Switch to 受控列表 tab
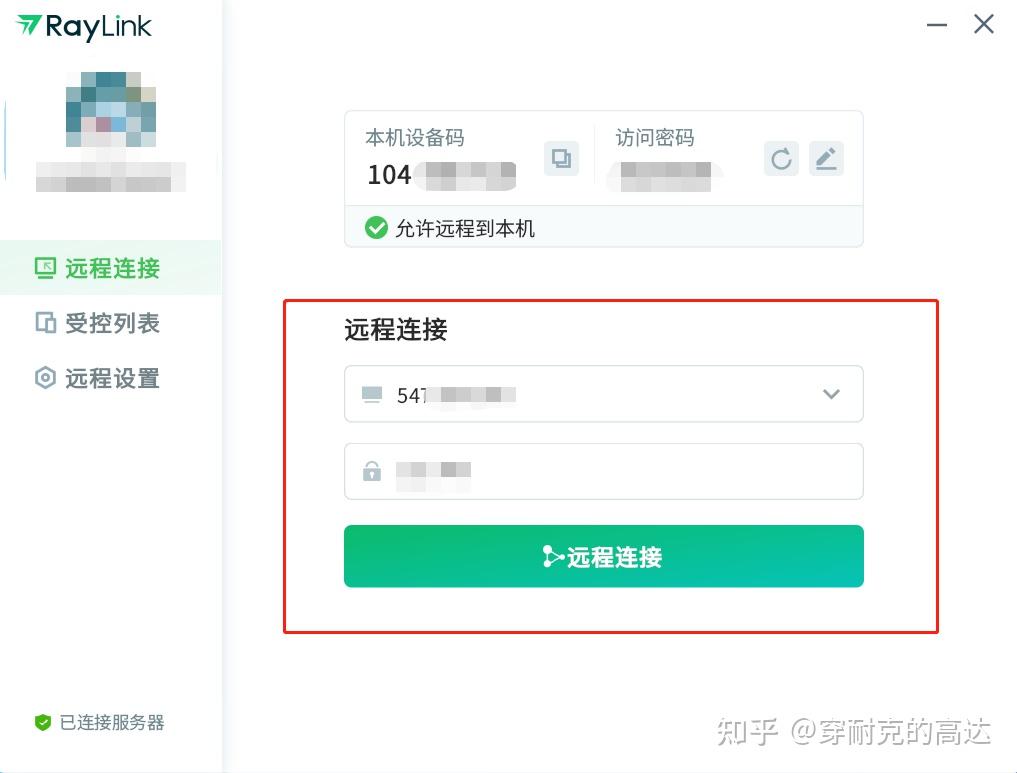 (x=110, y=323)
